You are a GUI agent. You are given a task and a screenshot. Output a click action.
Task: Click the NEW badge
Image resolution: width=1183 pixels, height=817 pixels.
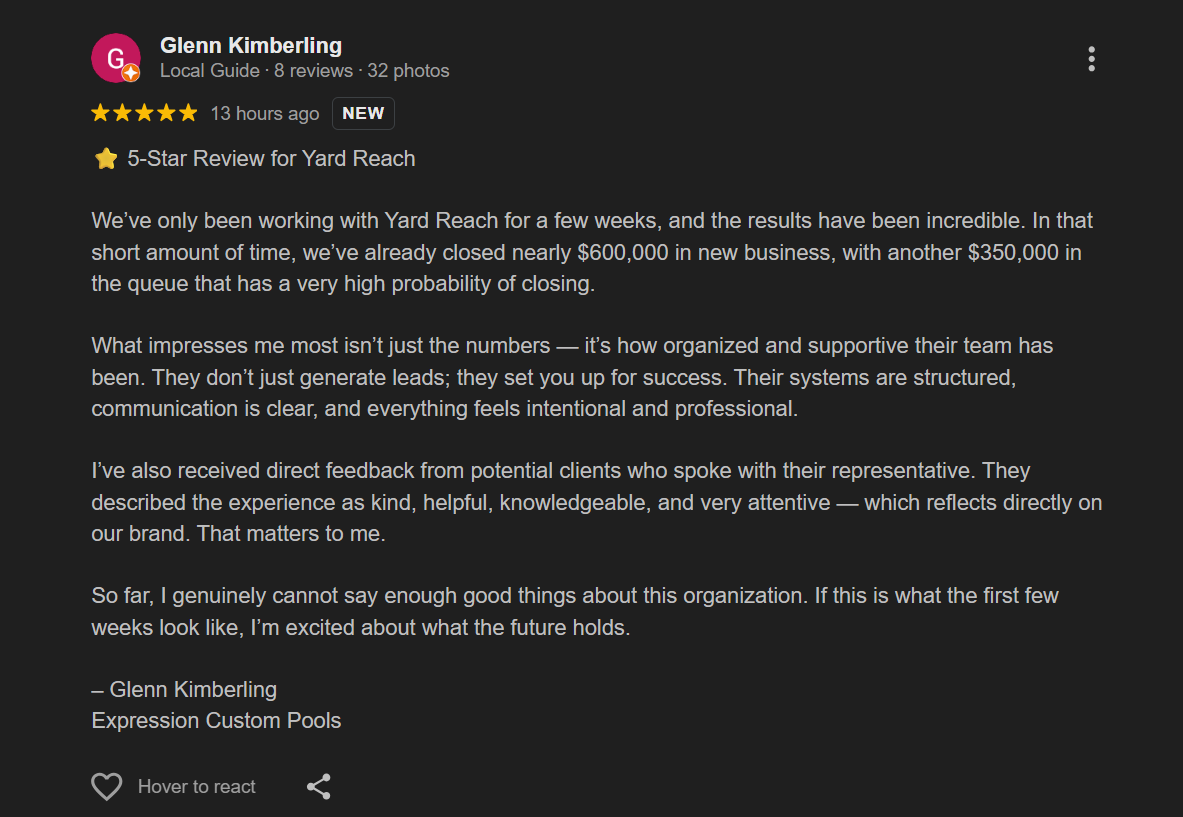(363, 113)
